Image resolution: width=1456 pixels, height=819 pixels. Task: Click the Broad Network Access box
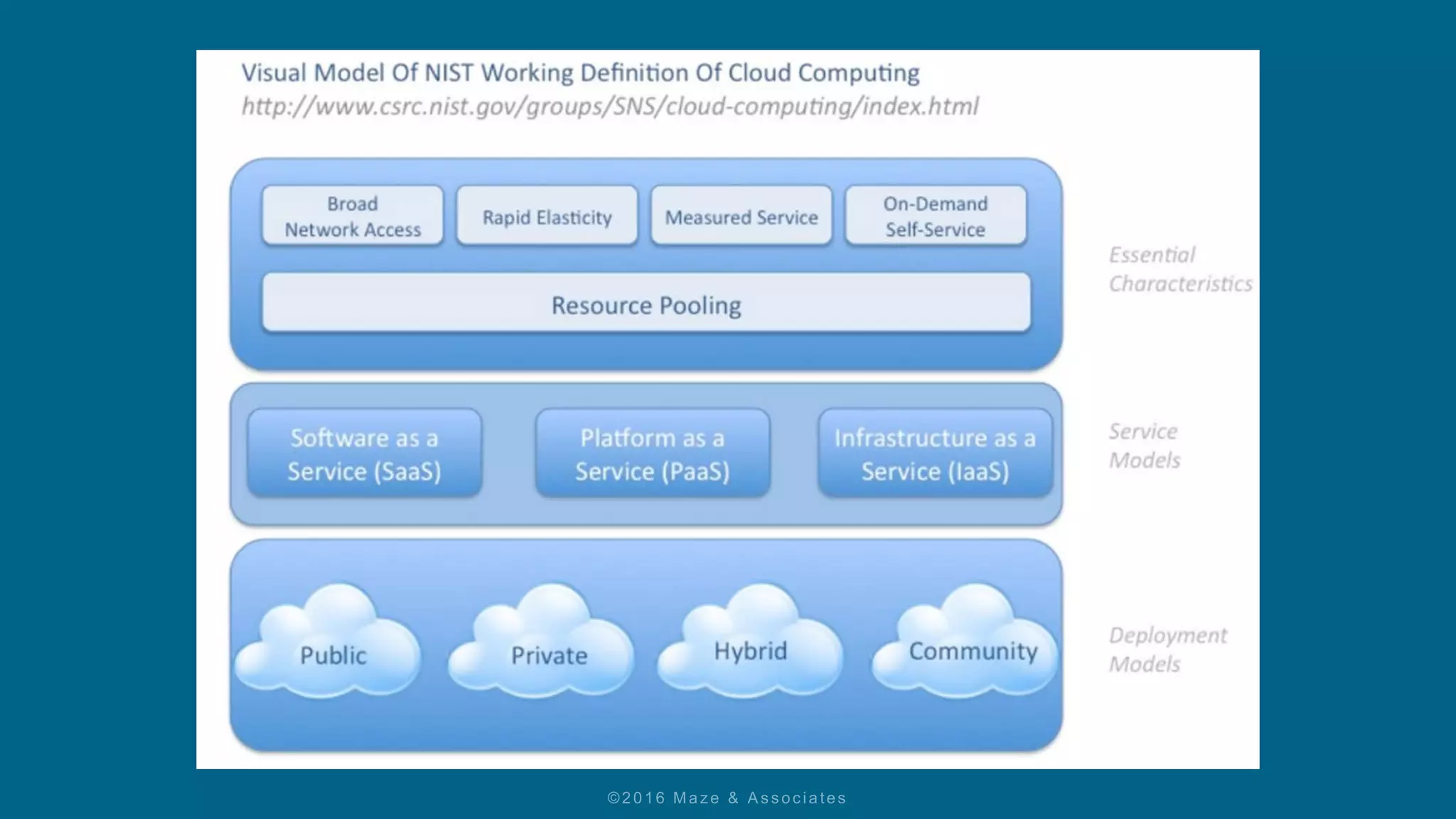click(353, 216)
